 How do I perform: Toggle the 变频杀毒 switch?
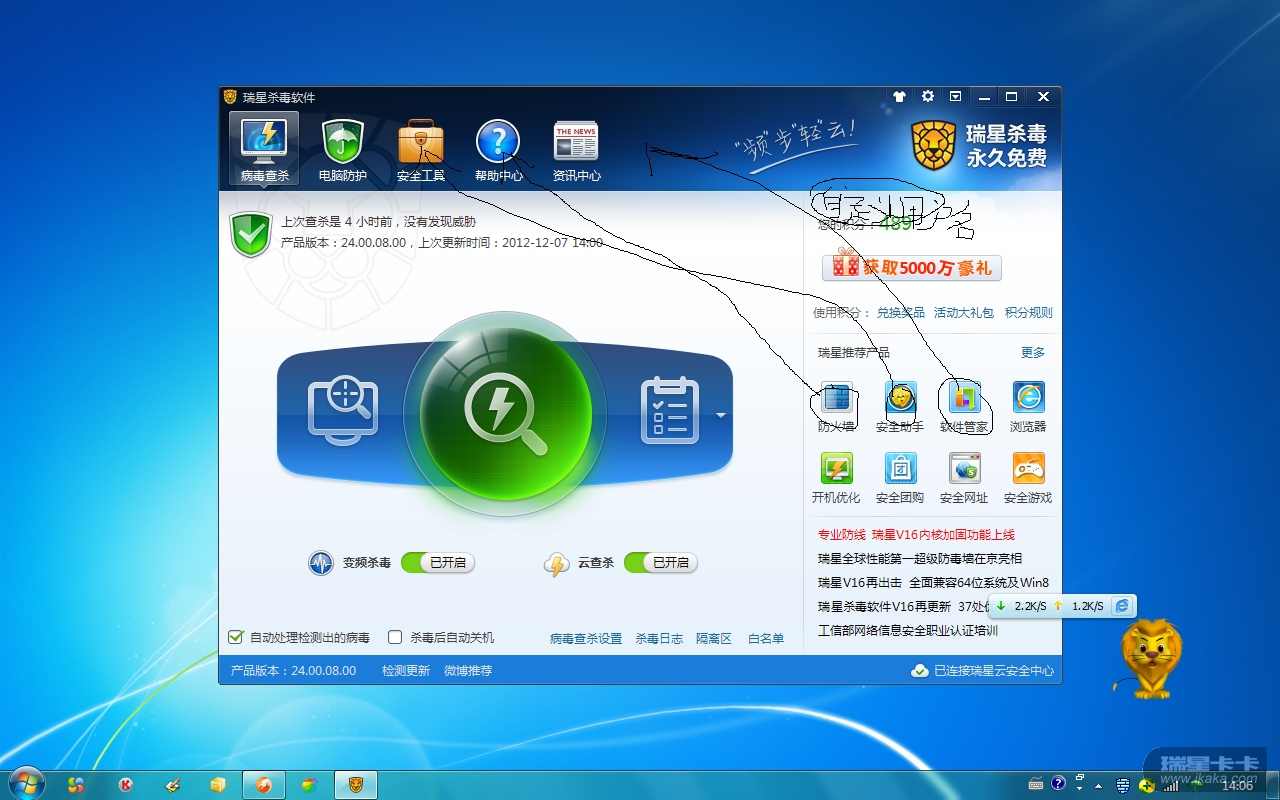click(437, 563)
